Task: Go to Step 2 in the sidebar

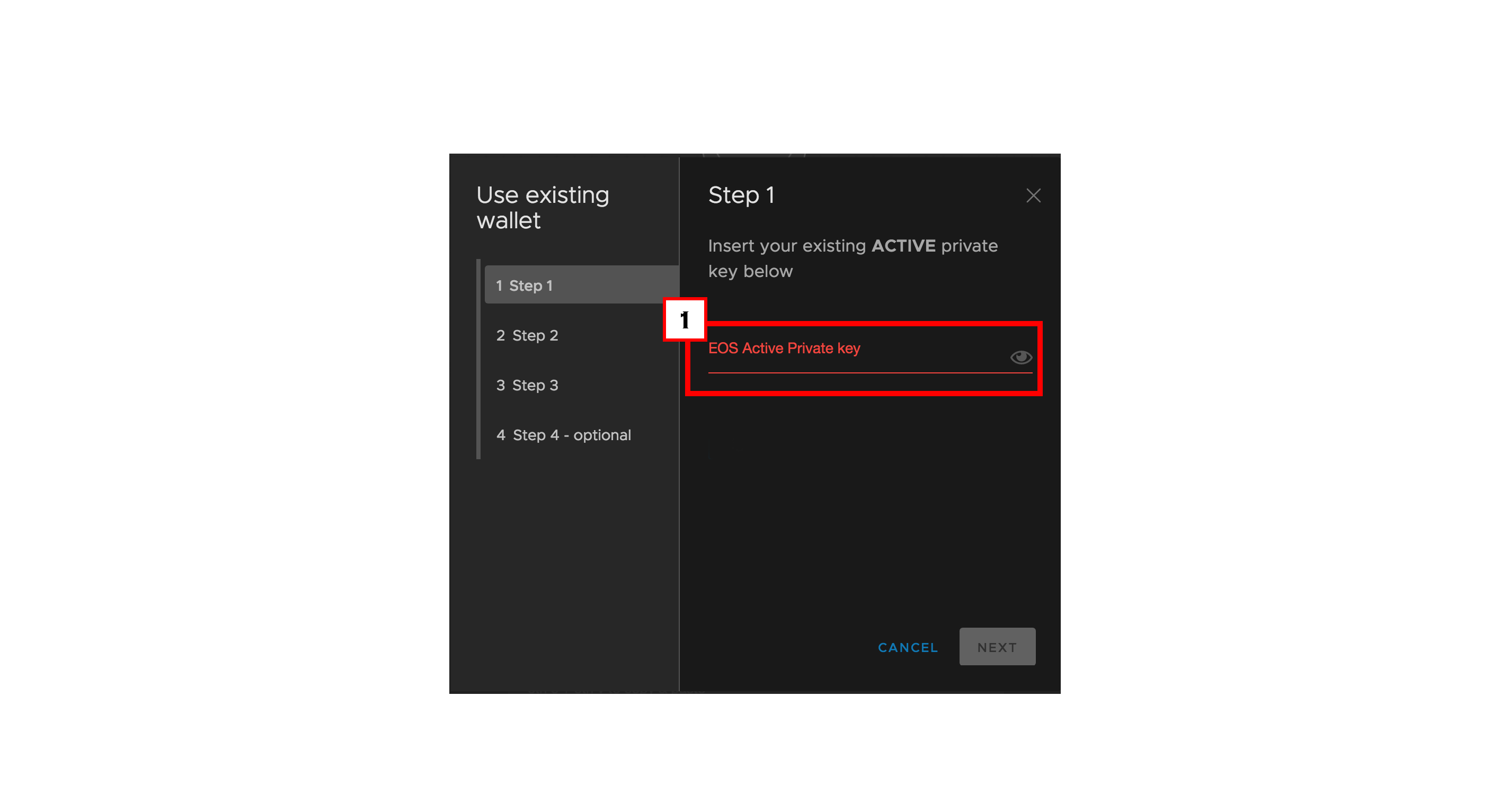Action: pyautogui.click(x=527, y=335)
